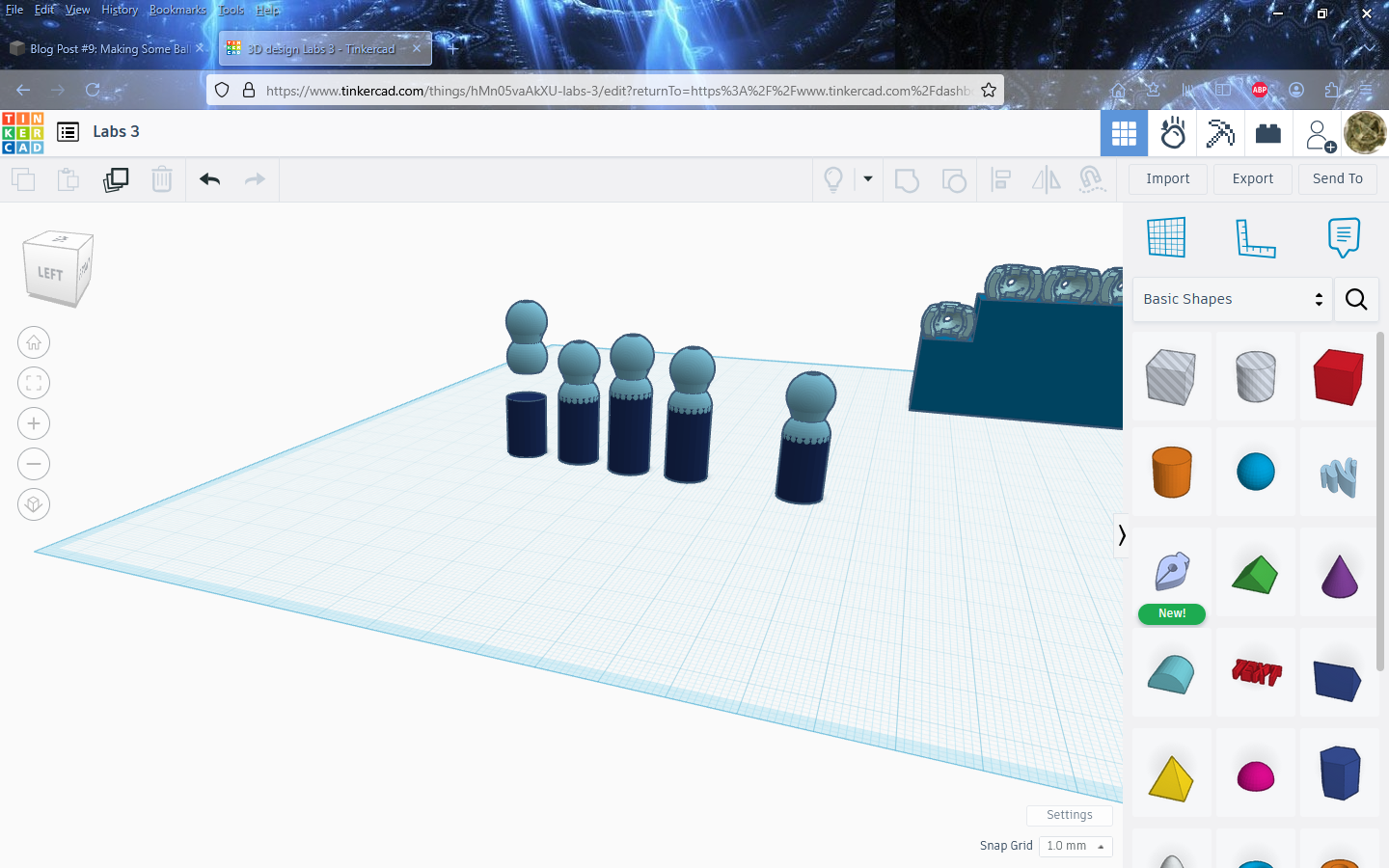1389x868 pixels.
Task: Click the Show all lightbulb icon
Action: click(833, 179)
